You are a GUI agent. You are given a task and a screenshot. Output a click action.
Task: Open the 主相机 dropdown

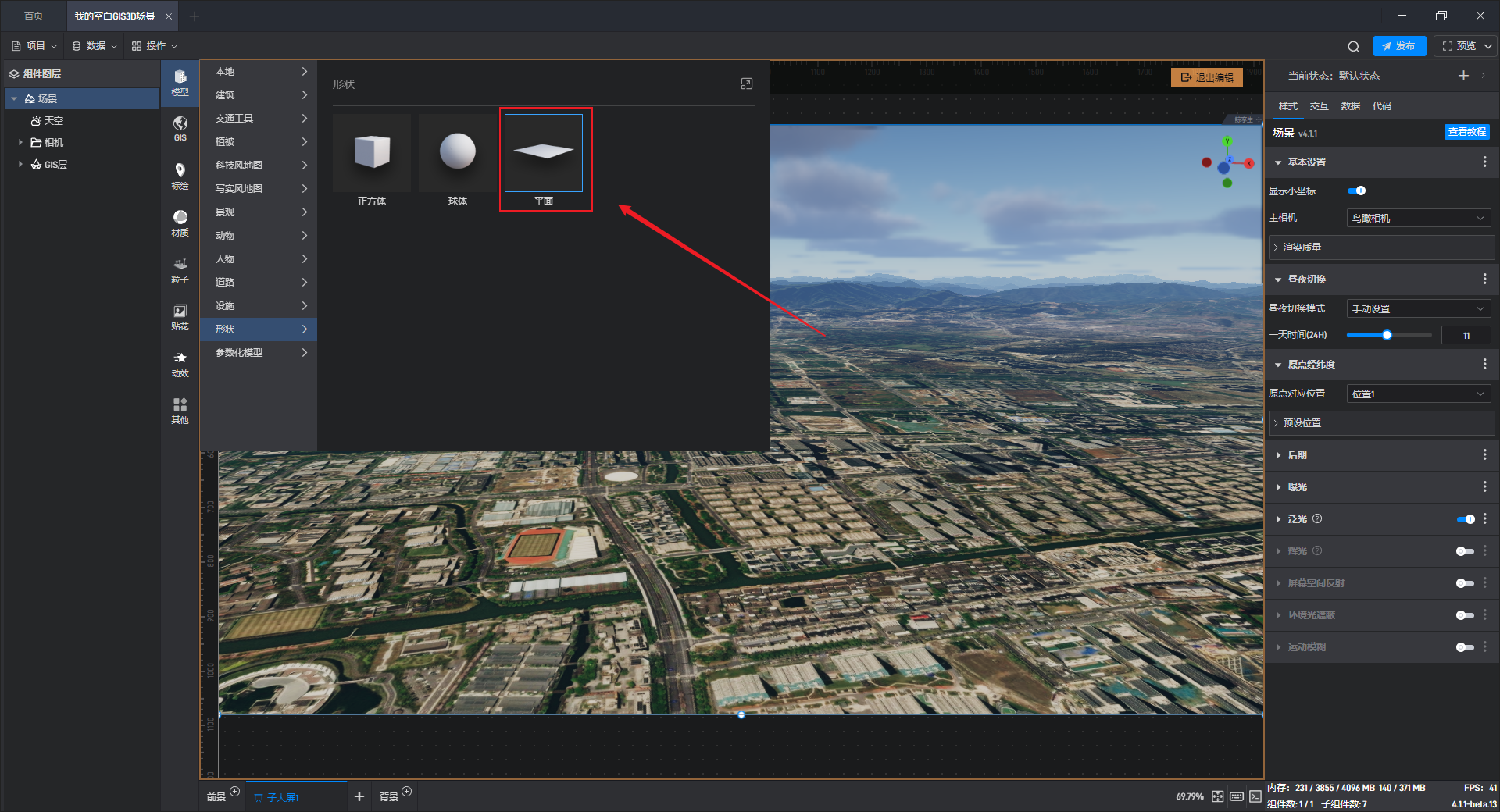1419,218
